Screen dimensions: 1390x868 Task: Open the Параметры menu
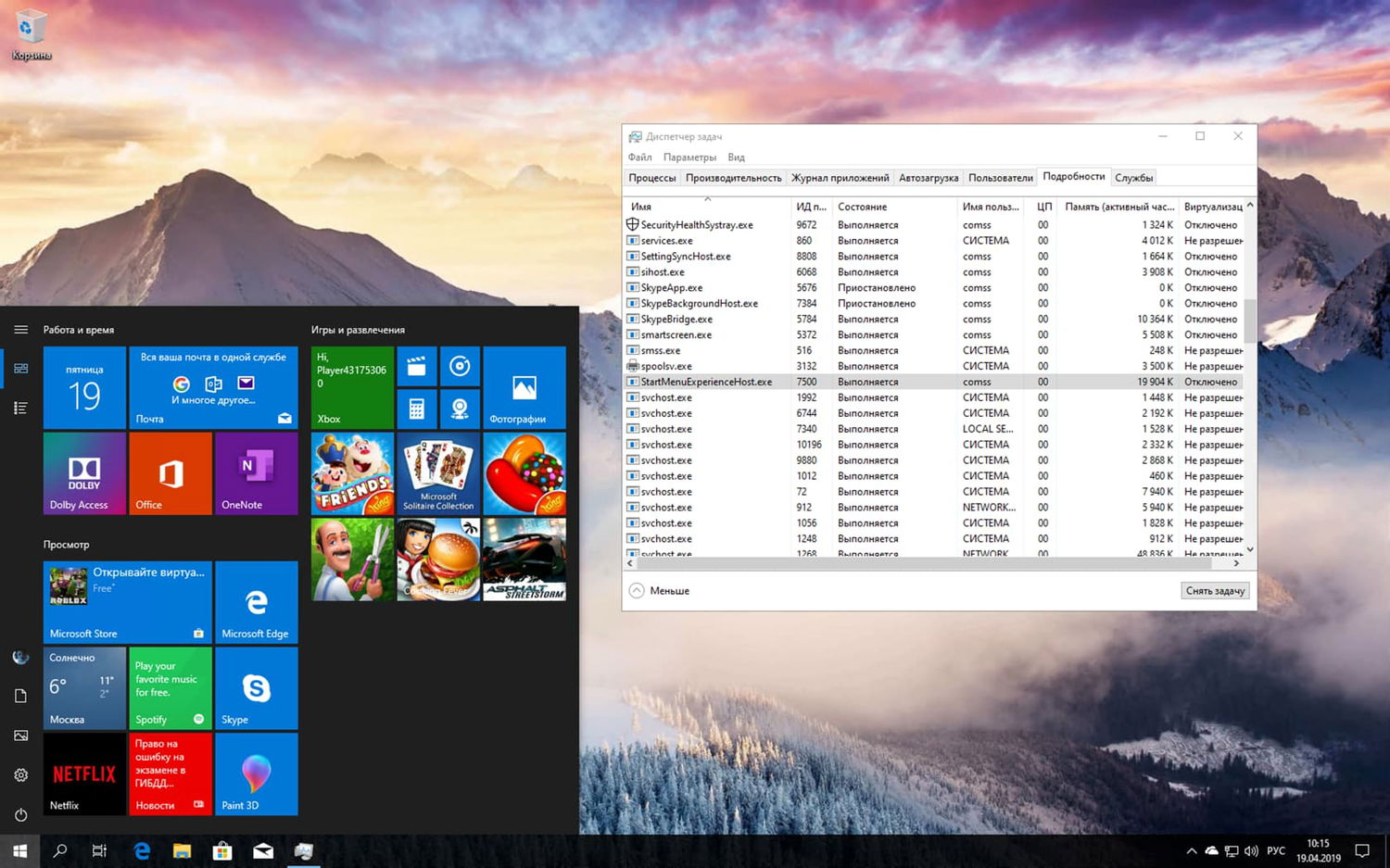pos(689,157)
